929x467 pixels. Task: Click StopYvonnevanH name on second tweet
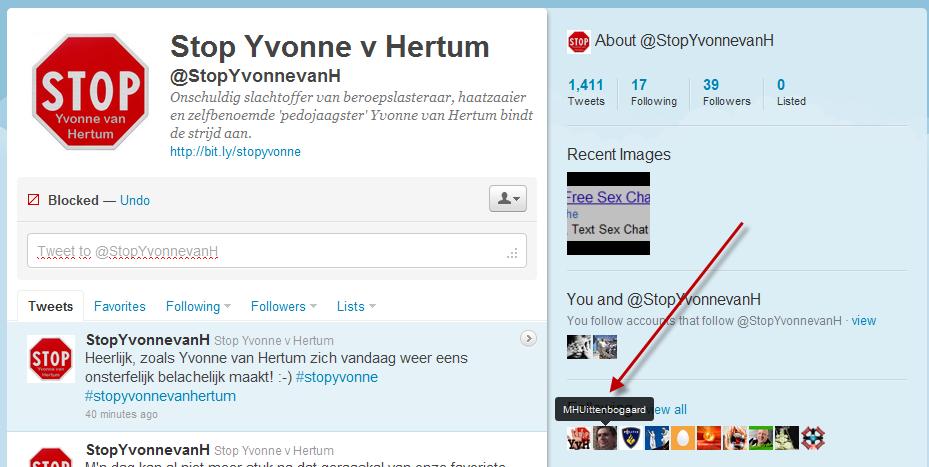(x=148, y=450)
